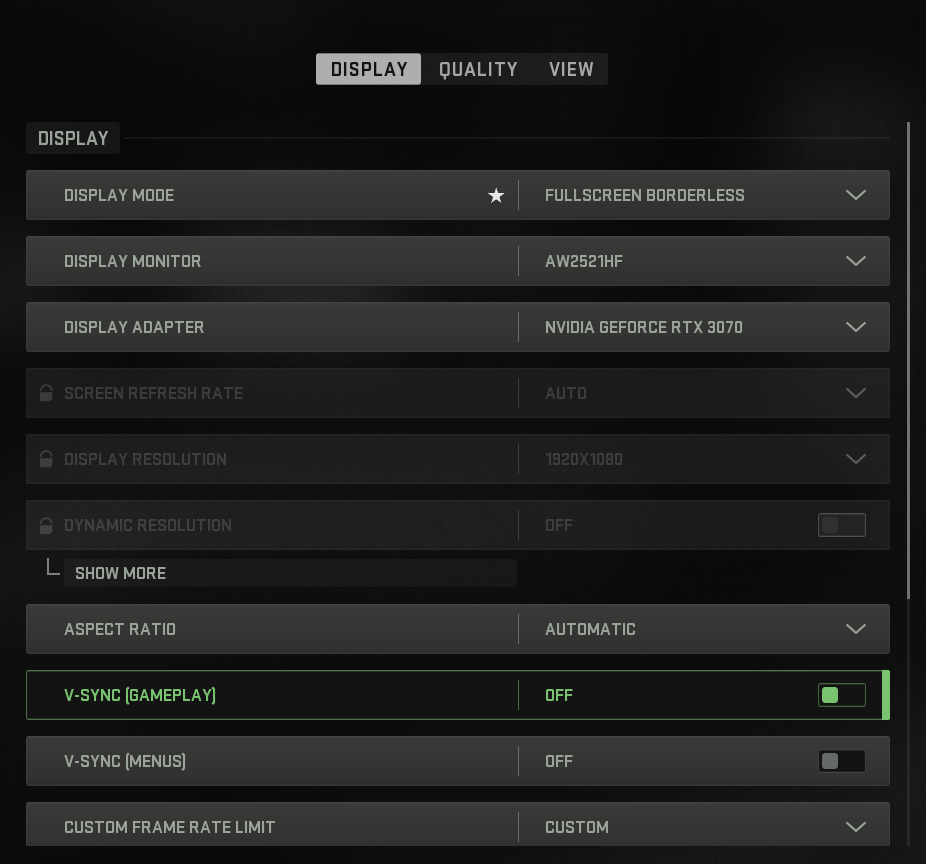926x864 pixels.
Task: Click the lock icon beside Dynamic Resolution
Action: (x=46, y=525)
